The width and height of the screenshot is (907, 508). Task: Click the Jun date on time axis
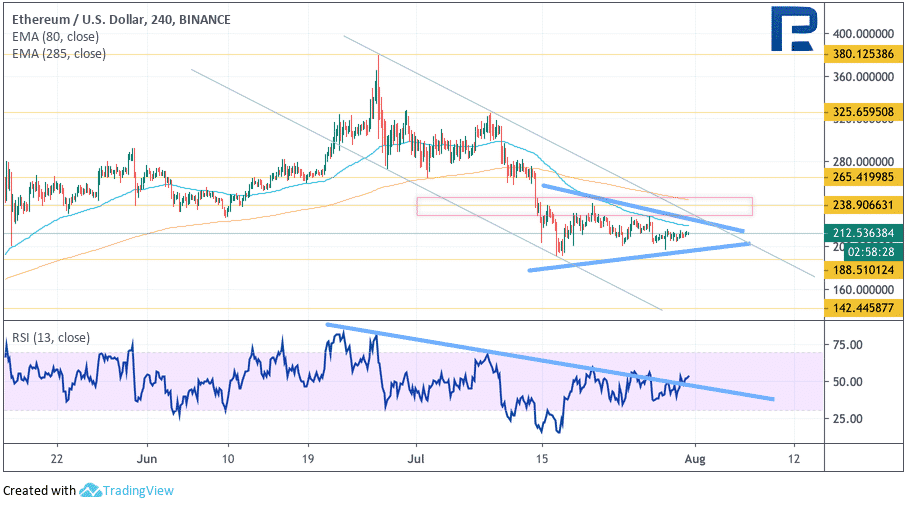[147, 459]
